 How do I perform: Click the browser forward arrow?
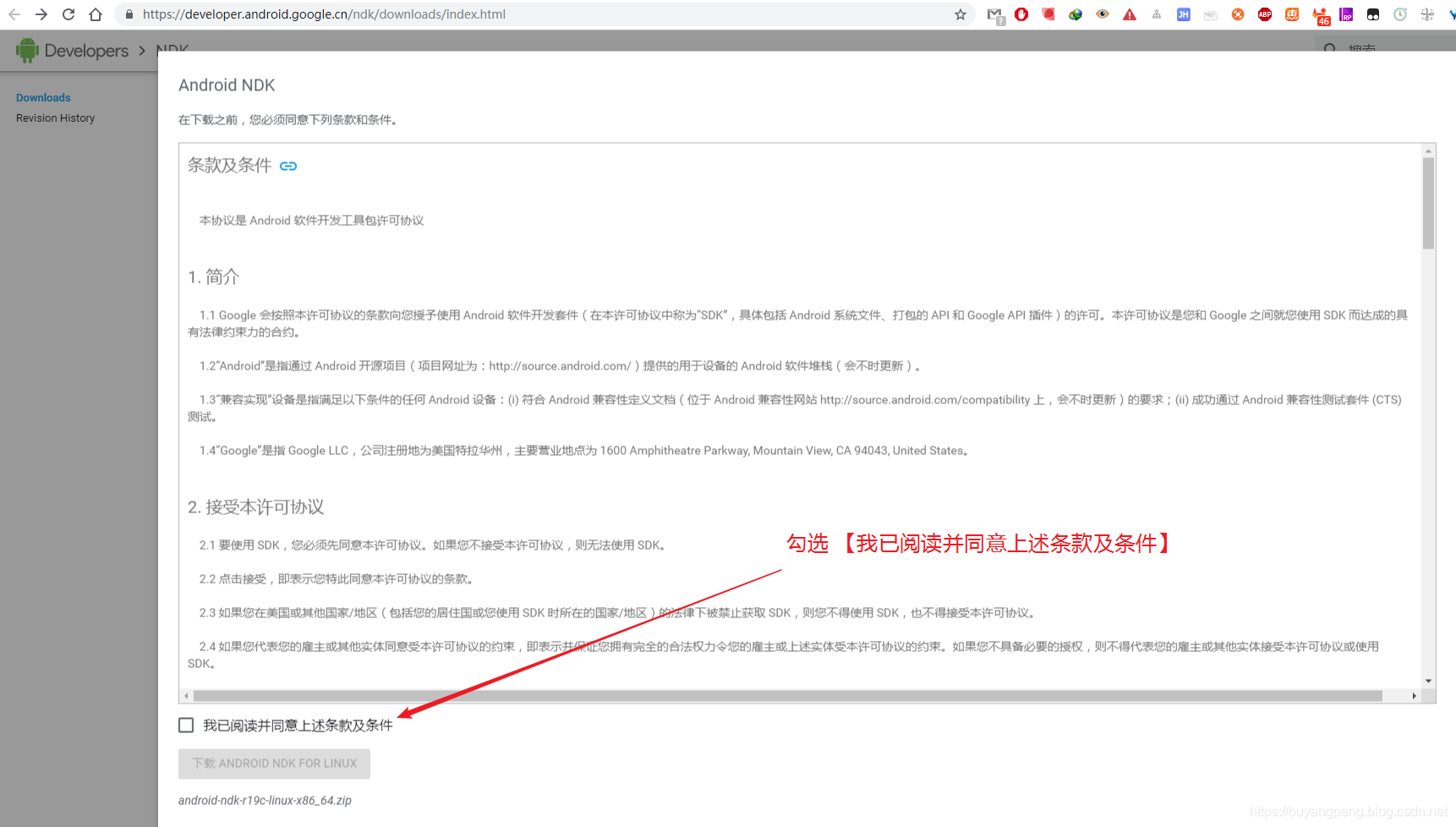coord(41,14)
